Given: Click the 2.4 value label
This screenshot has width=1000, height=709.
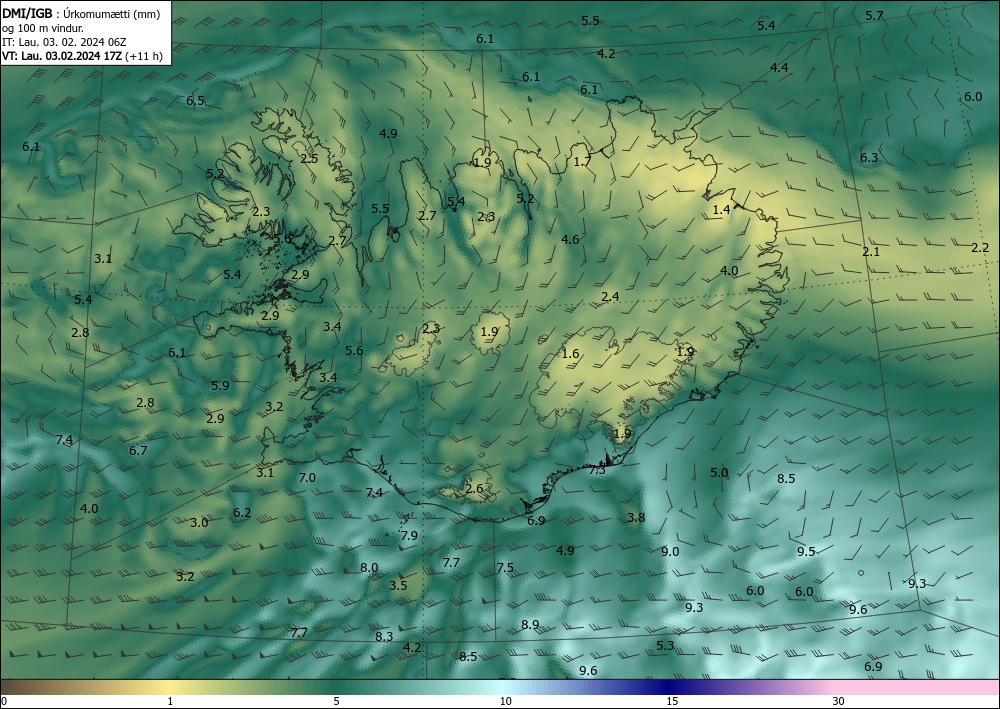Looking at the screenshot, I should (x=610, y=296).
